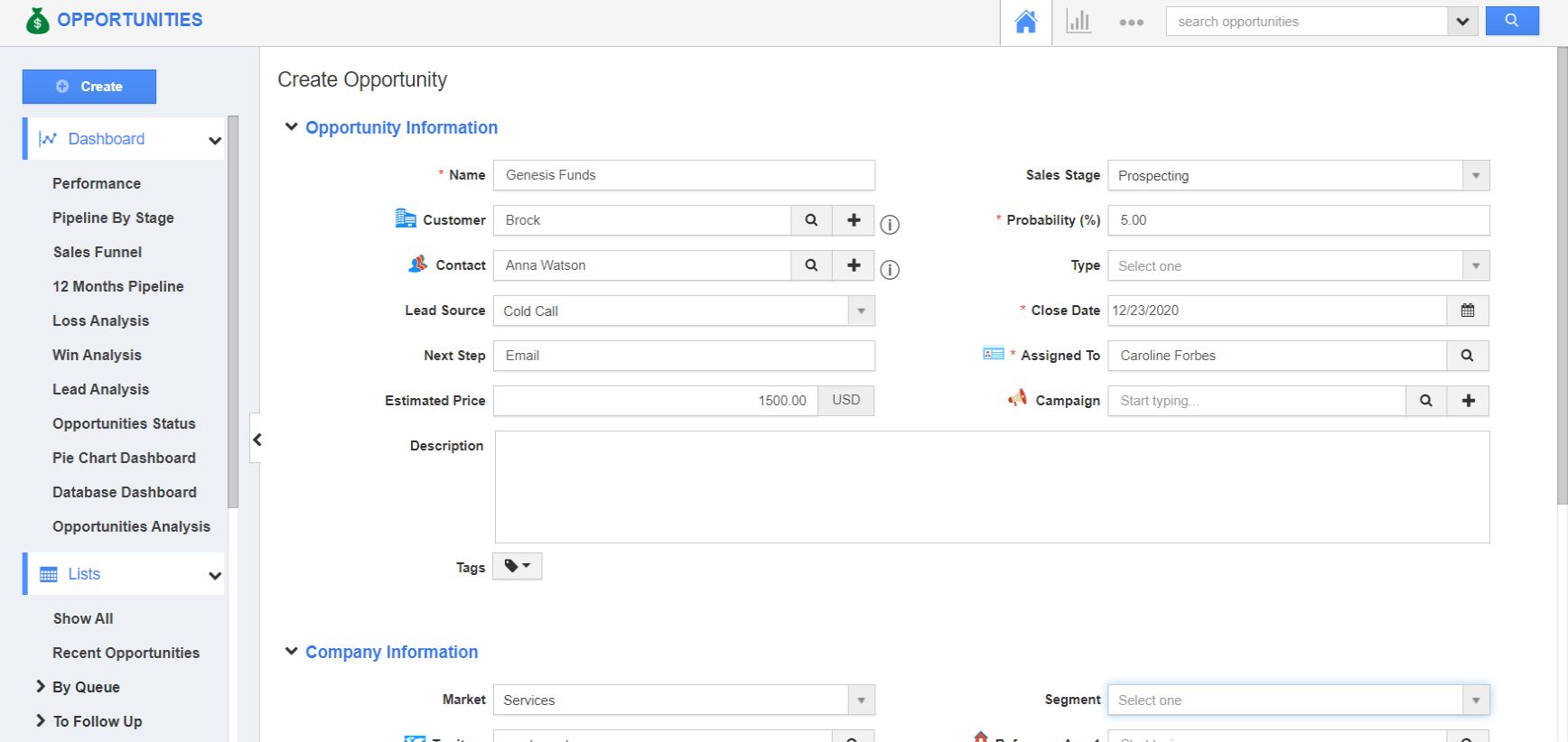Go to the Home icon in top bar
The width and height of the screenshot is (1568, 742).
(1026, 22)
